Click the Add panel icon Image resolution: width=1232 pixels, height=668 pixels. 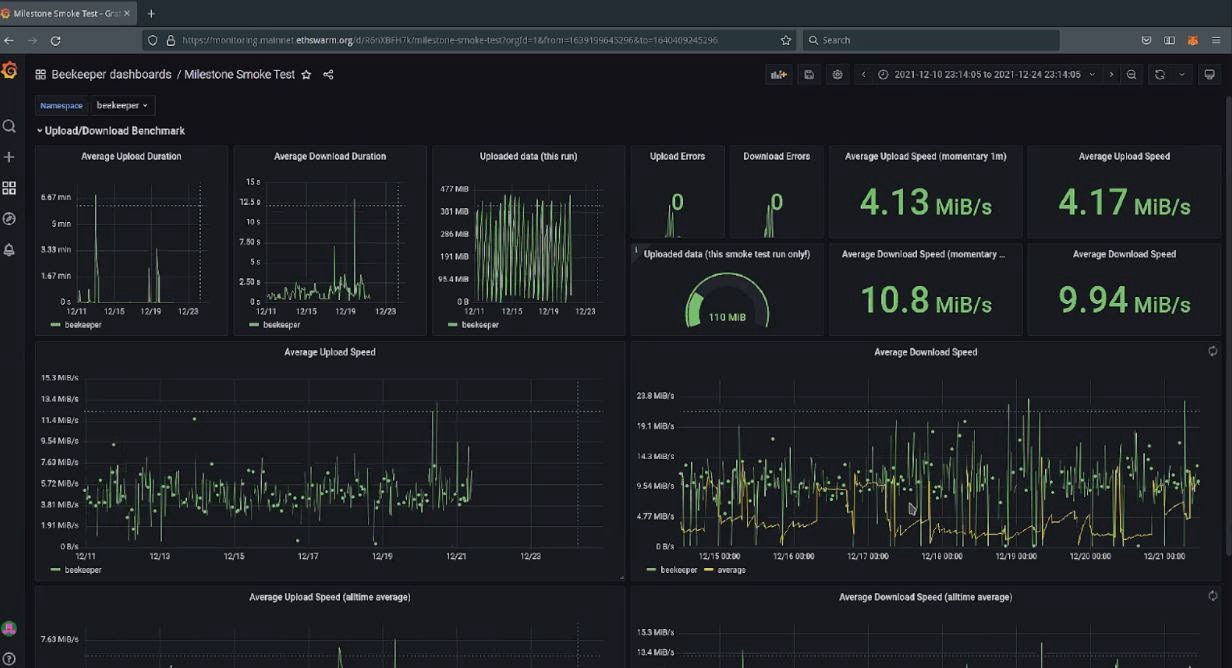(x=777, y=75)
